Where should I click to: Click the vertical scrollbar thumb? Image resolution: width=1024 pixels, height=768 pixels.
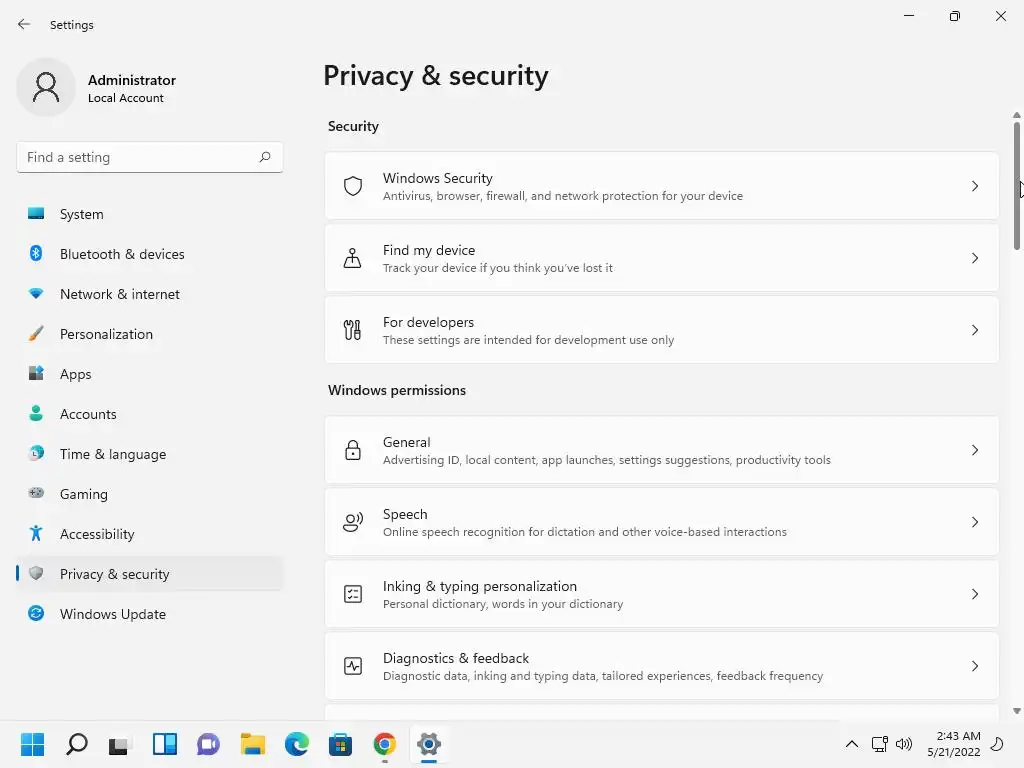point(1017,185)
